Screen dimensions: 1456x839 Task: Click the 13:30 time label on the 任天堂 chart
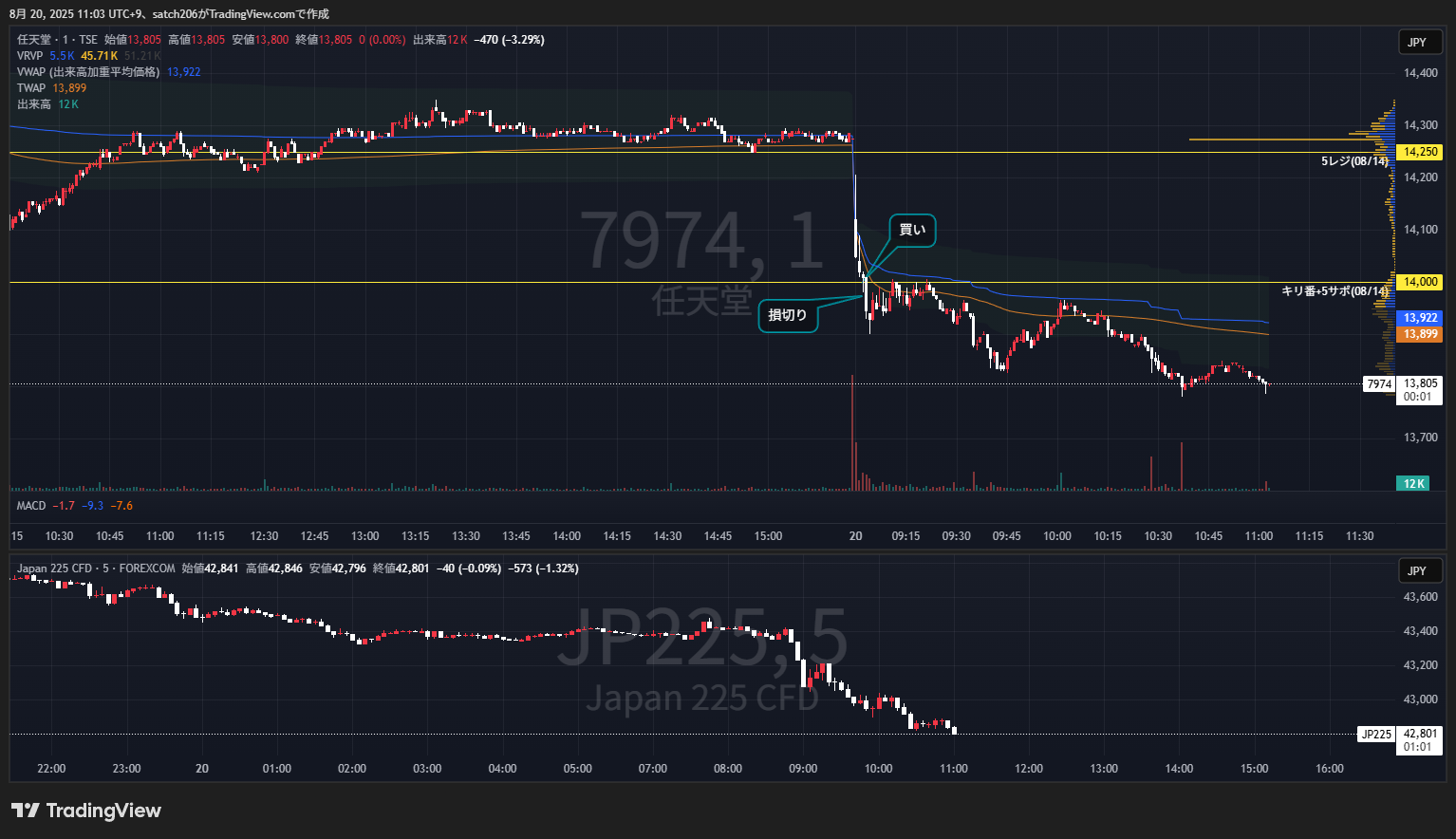466,536
